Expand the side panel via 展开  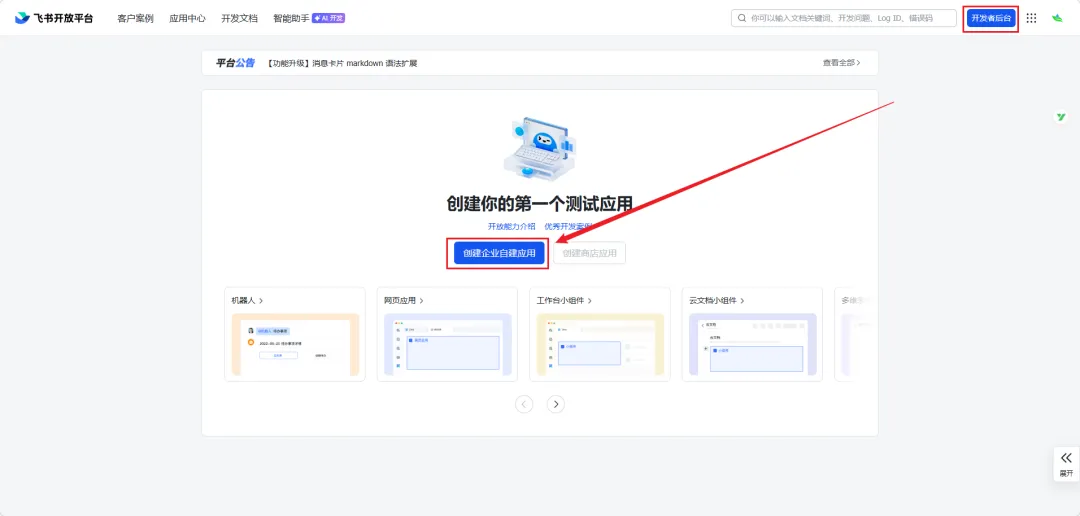pyautogui.click(x=1066, y=464)
